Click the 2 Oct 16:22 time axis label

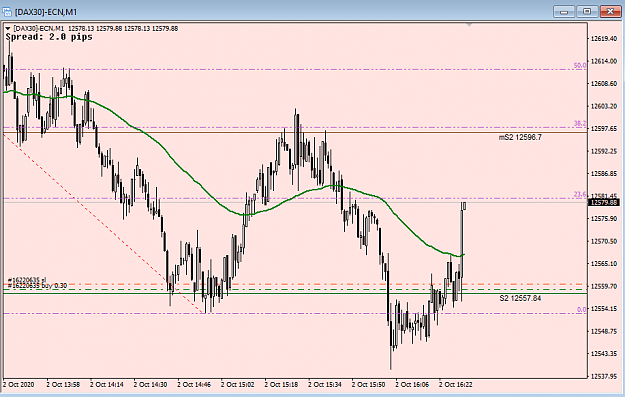tap(456, 385)
